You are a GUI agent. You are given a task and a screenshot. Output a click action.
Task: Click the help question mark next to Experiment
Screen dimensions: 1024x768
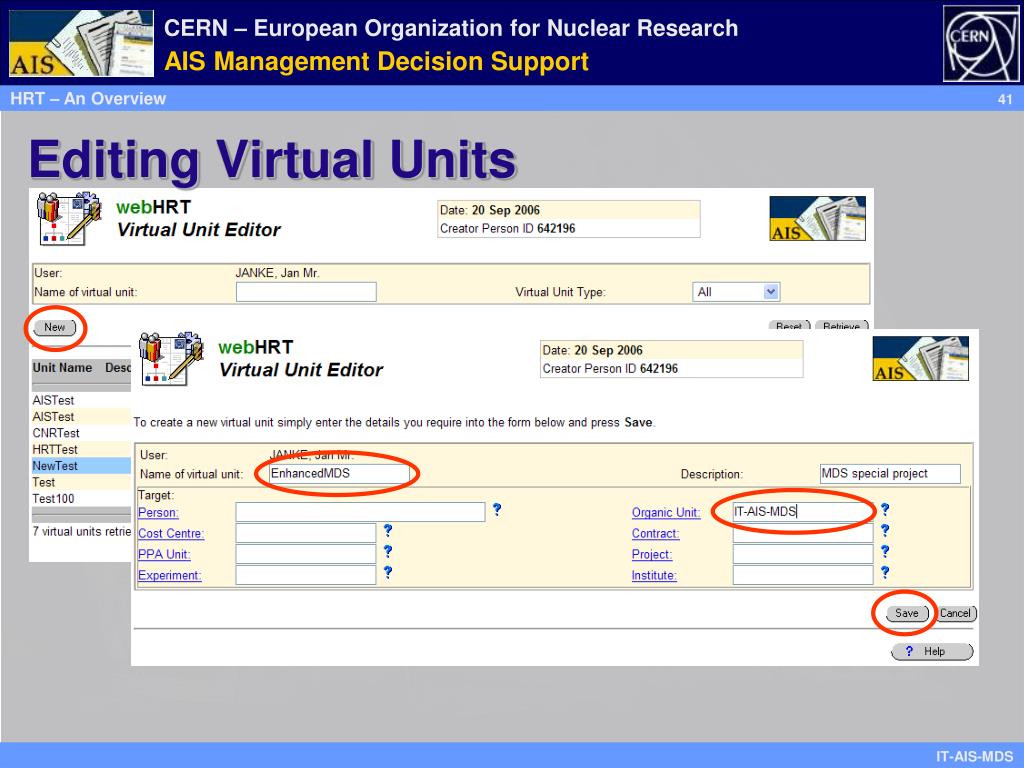388,572
